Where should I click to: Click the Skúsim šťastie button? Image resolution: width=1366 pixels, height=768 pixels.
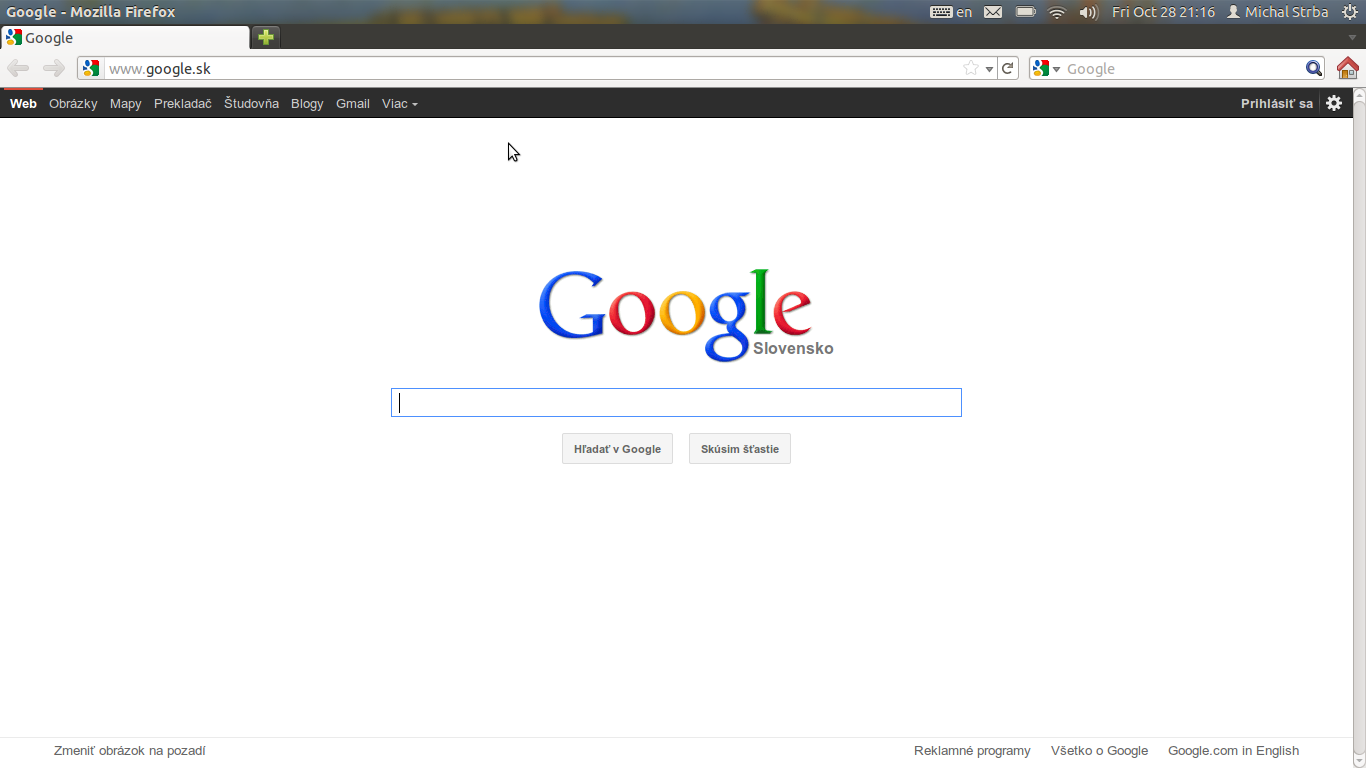click(x=740, y=449)
